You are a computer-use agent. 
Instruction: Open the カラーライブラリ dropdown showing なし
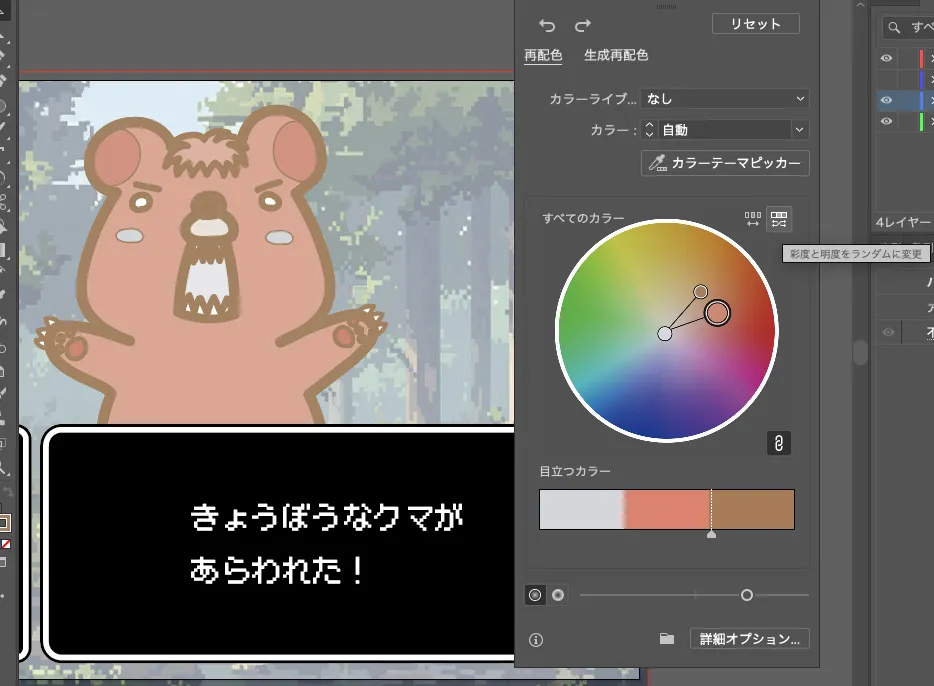tap(725, 98)
